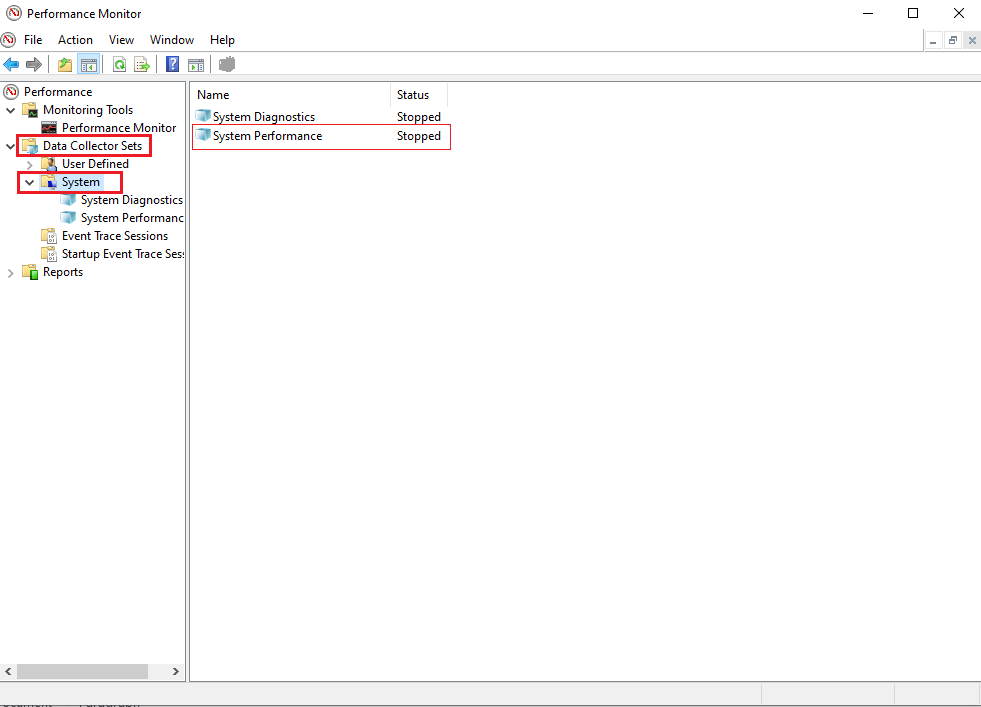Open Help with the blue question mark icon
Screen dimensions: 981x707
pyautogui.click(x=172, y=64)
